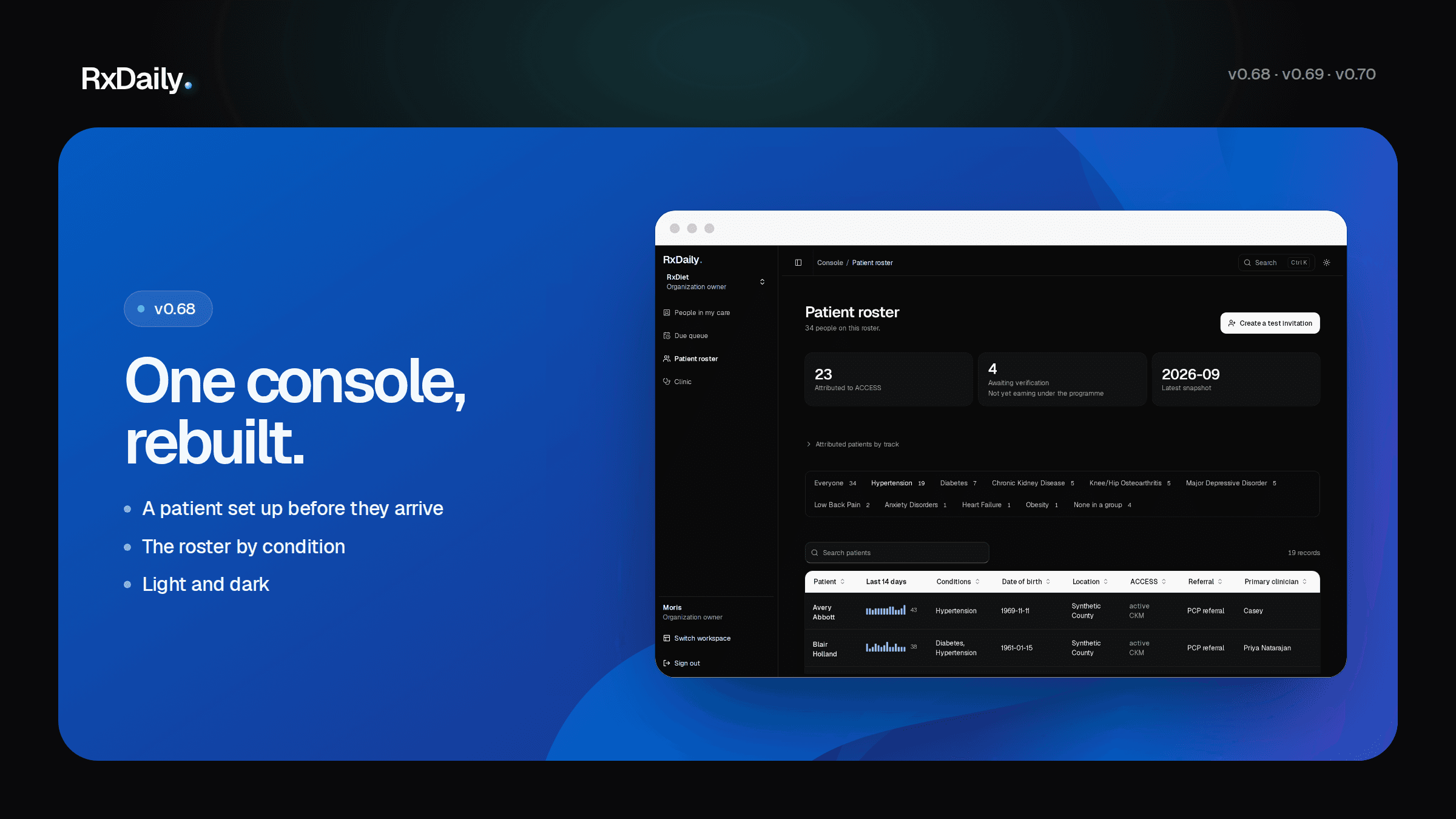View Avery Abbott 14-day activity chart
Screen dimensions: 1456x819
[886, 610]
